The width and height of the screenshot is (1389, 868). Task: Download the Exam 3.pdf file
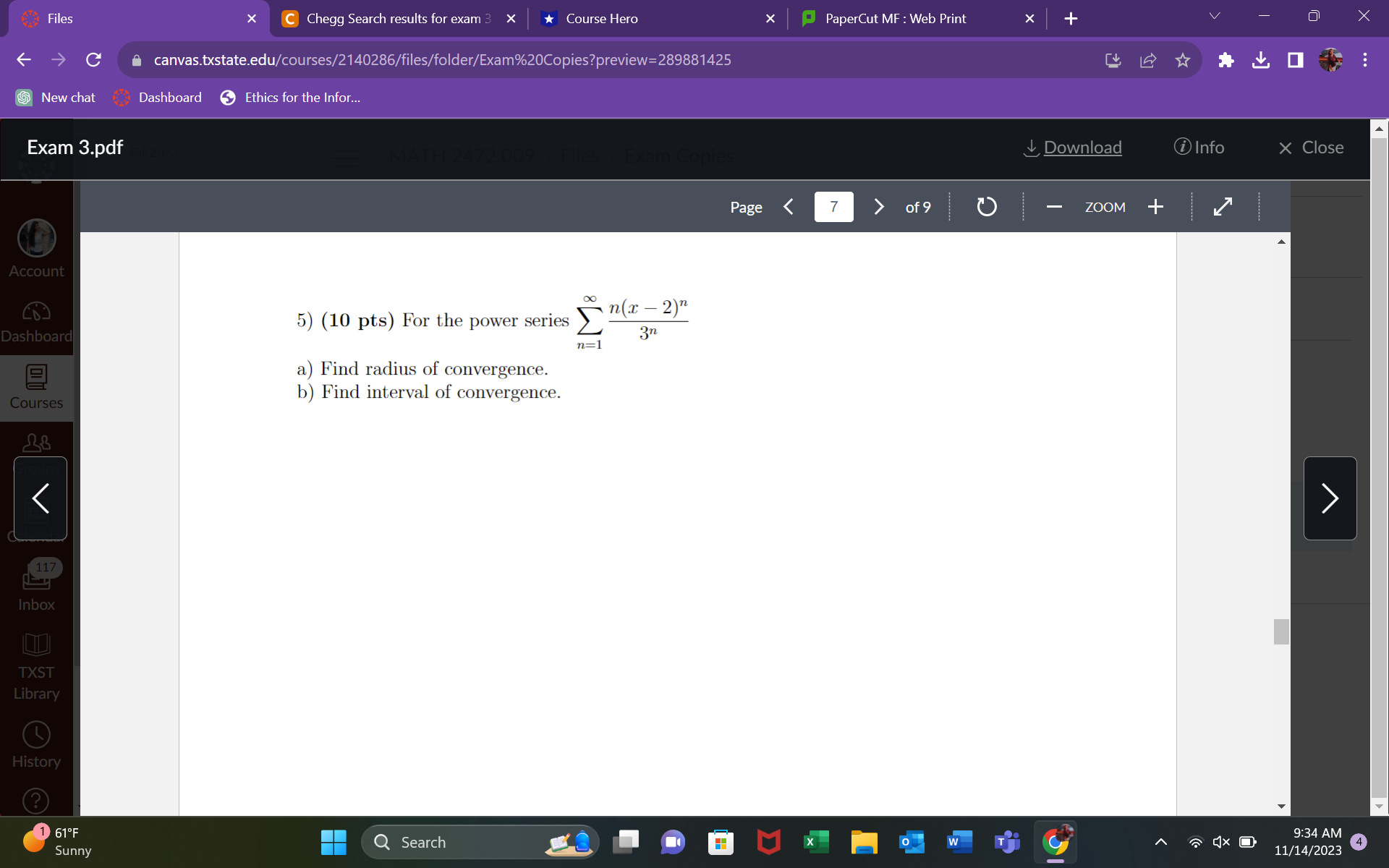(1073, 147)
